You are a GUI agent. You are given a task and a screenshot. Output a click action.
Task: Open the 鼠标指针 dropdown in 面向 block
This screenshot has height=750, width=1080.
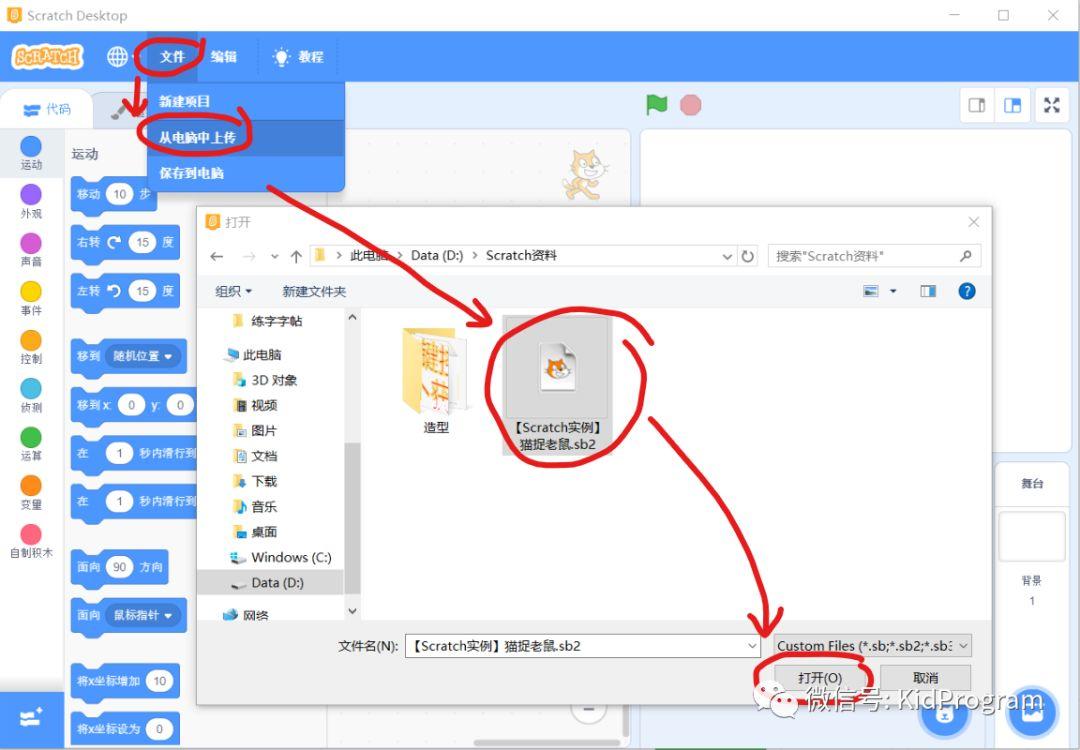click(x=143, y=615)
